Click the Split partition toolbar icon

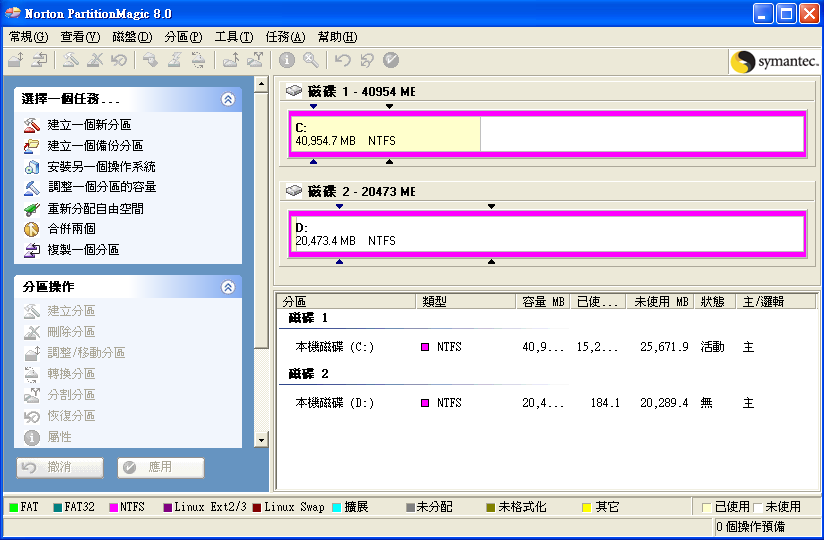[255, 60]
